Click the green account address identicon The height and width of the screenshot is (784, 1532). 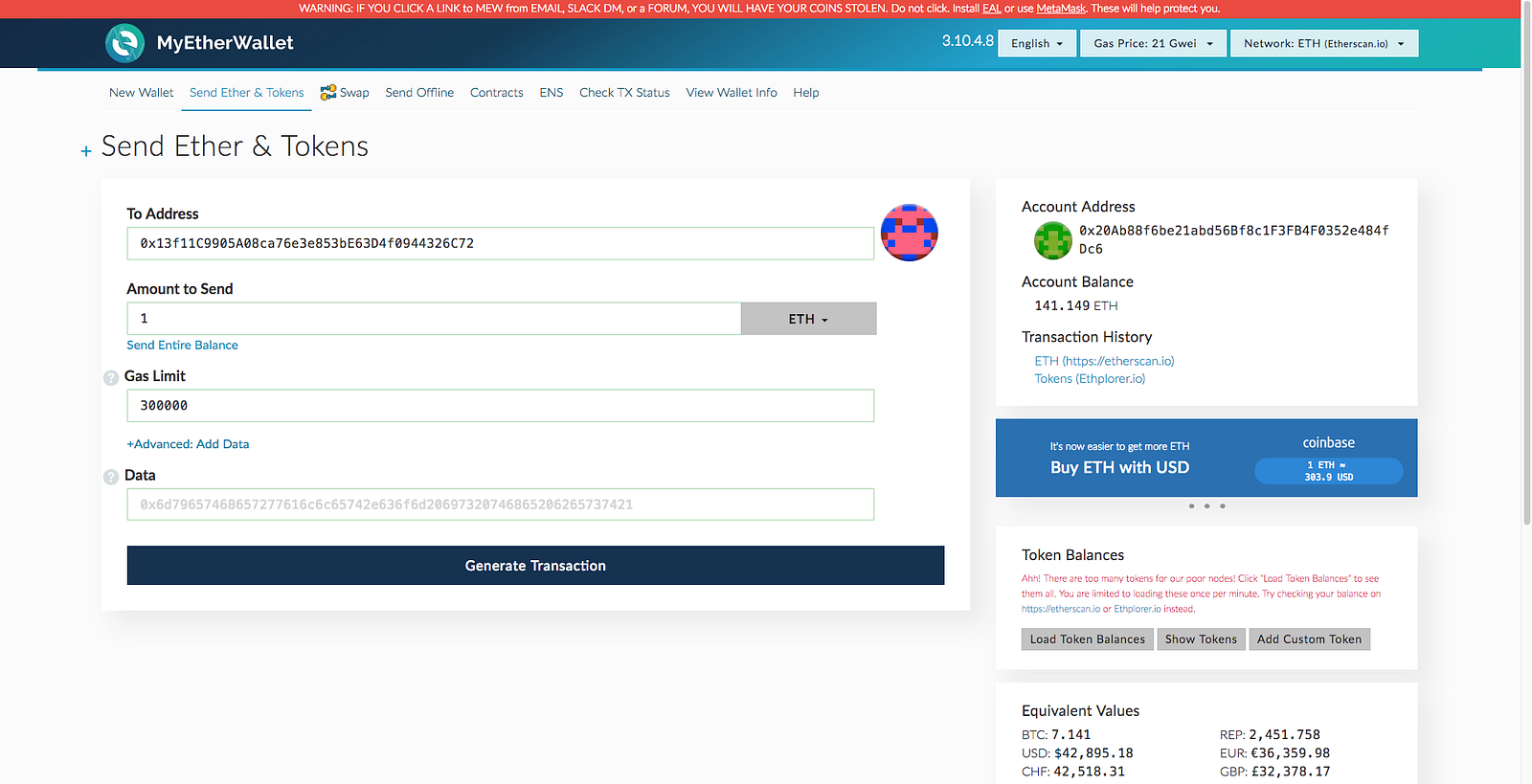coord(1053,240)
